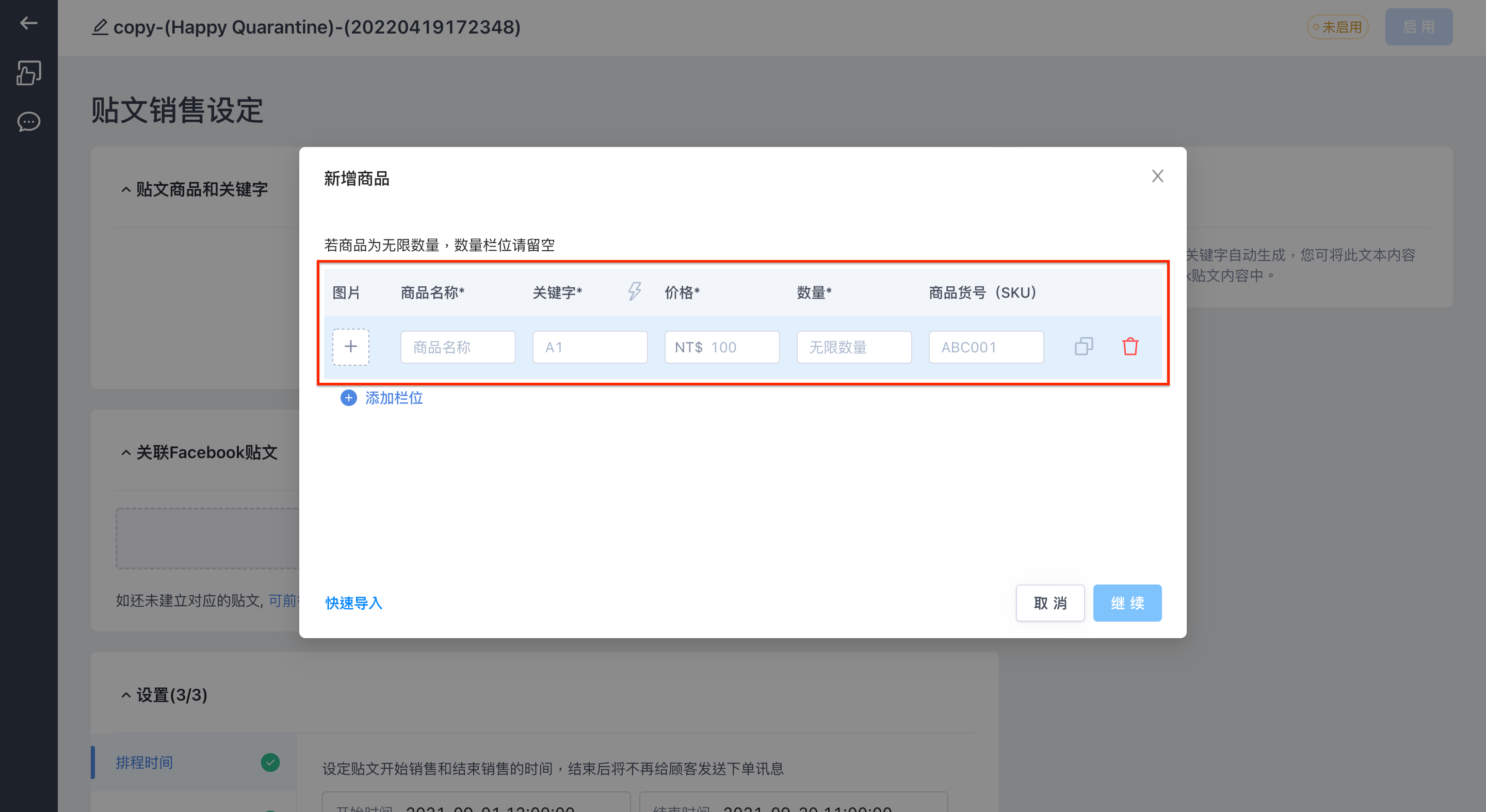Click the back arrow in the sidebar
The height and width of the screenshot is (812, 1486).
(28, 23)
